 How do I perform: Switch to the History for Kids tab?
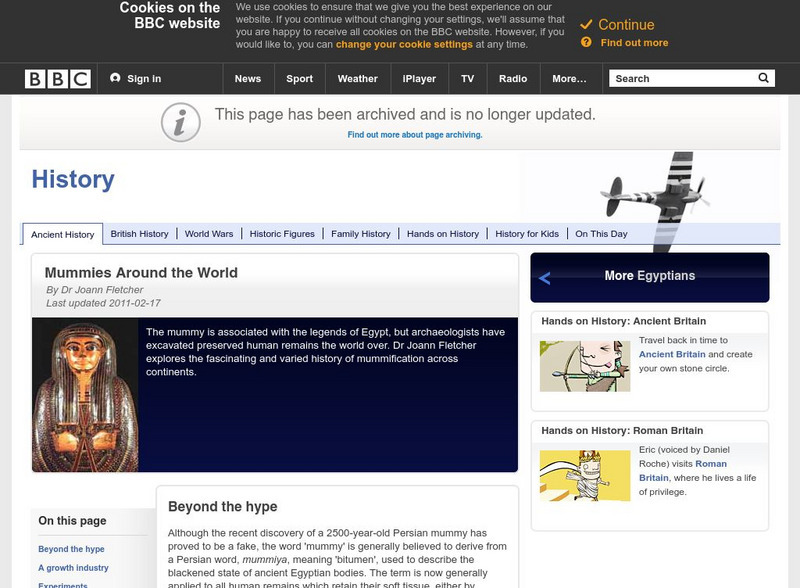[x=527, y=234]
